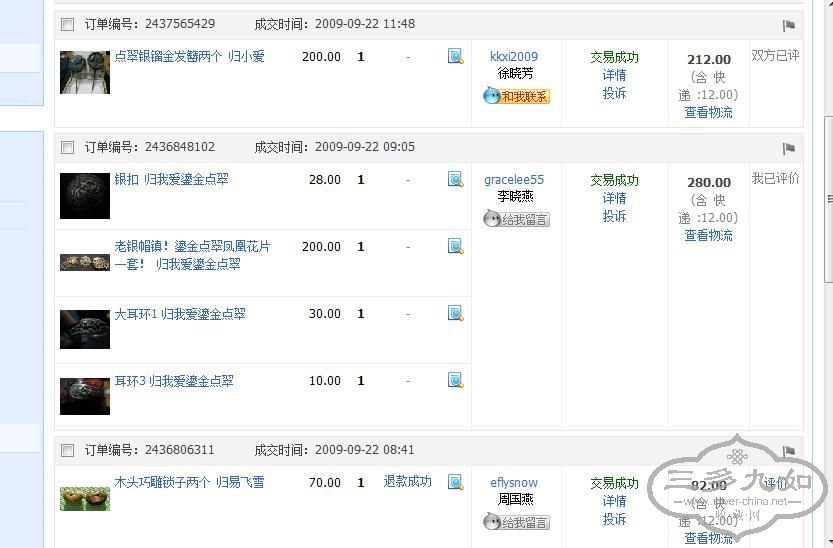The image size is (833, 548).
Task: Open buyer profile kkxi2009
Action: [x=514, y=57]
